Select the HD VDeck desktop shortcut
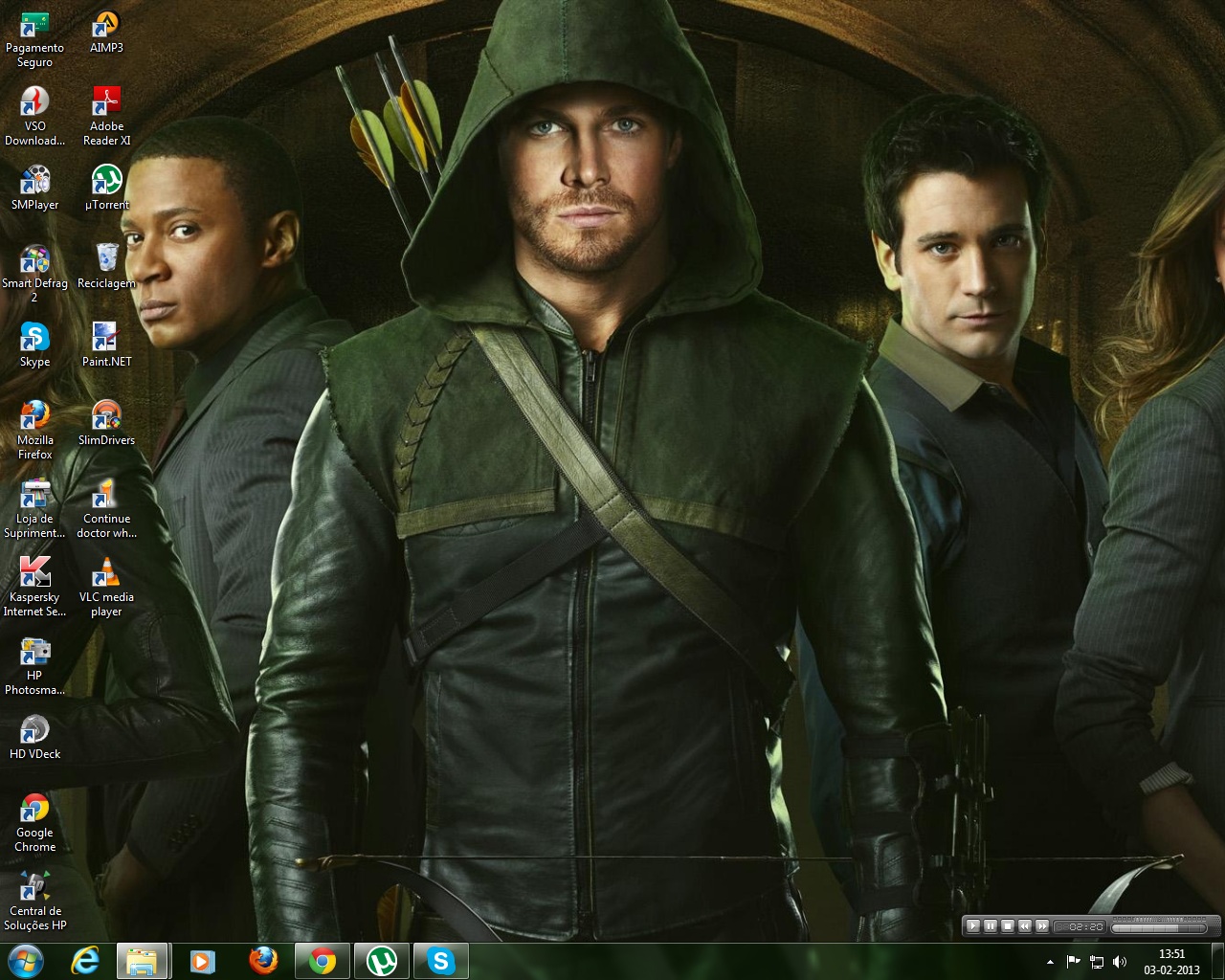This screenshot has height=980, width=1225. [34, 738]
